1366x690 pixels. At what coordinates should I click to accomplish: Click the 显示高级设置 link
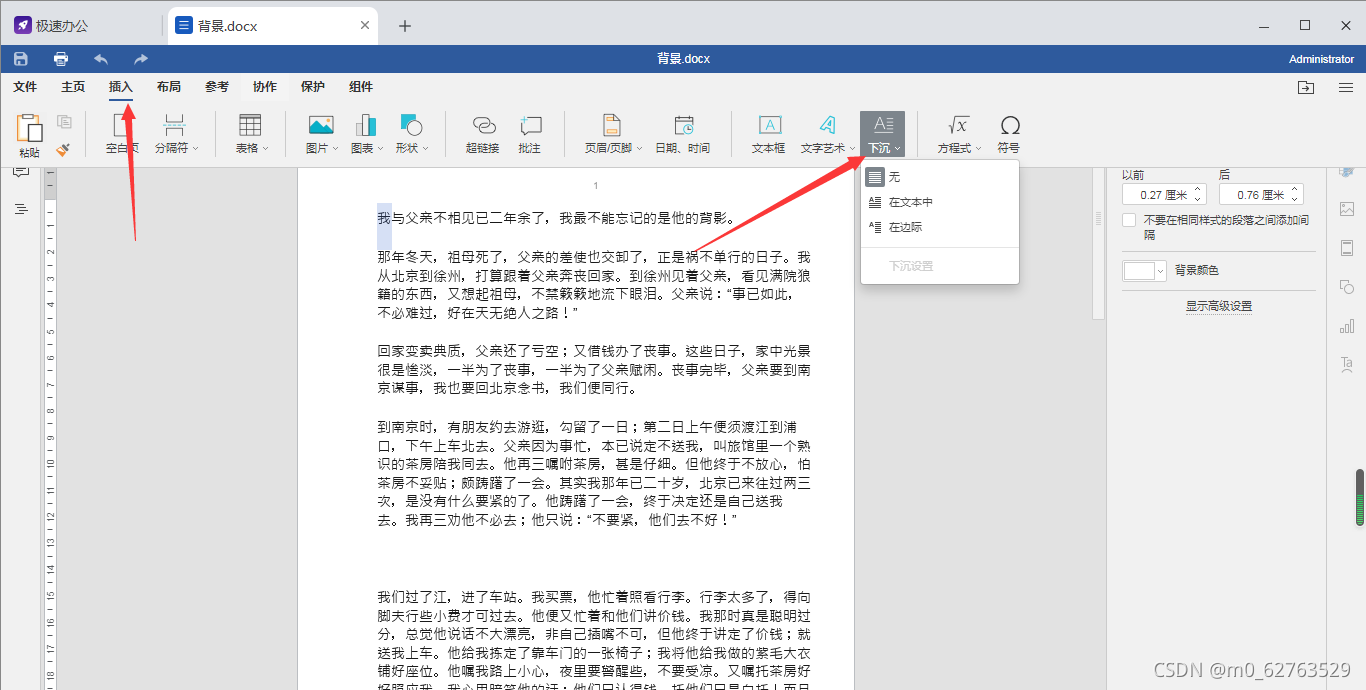click(1218, 306)
